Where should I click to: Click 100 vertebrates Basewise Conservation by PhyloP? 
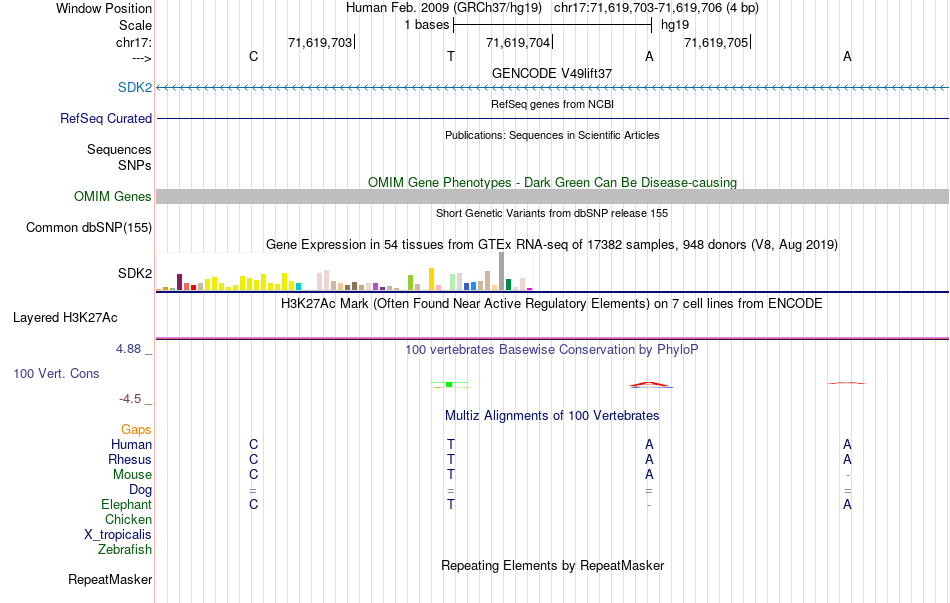pyautogui.click(x=552, y=350)
